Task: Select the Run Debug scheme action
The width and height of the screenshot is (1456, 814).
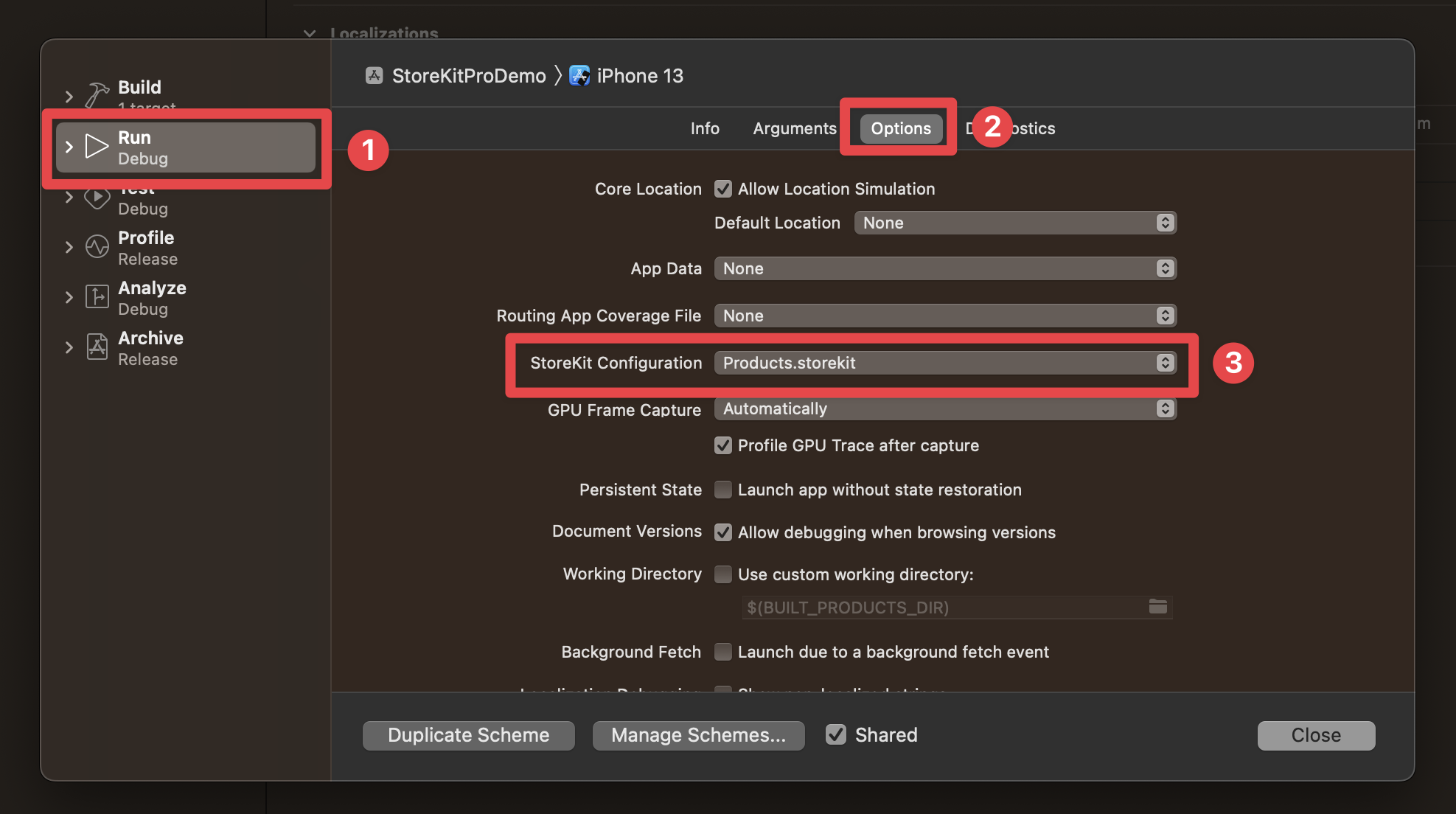Action: (186, 147)
